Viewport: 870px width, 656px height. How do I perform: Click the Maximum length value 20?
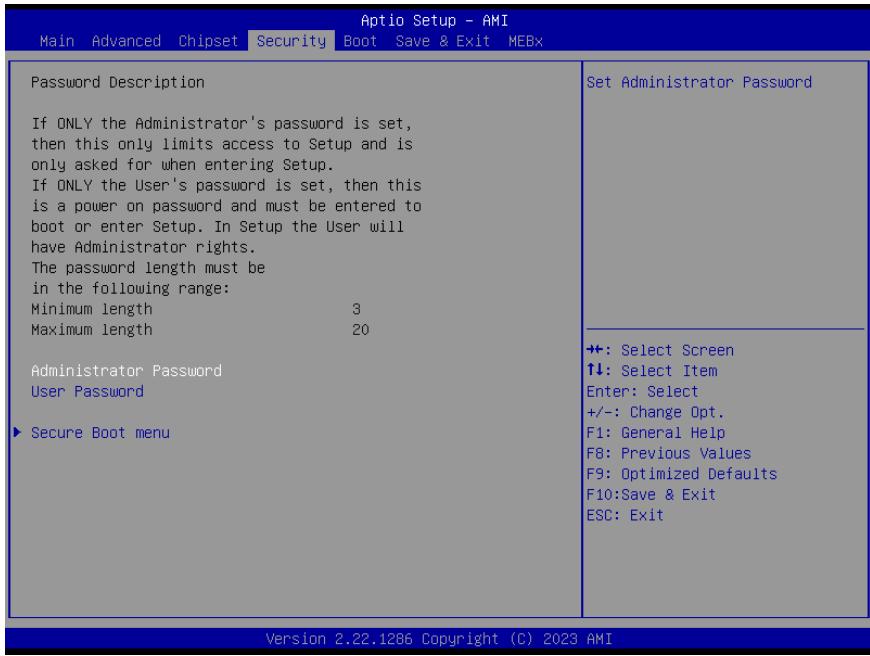point(360,330)
